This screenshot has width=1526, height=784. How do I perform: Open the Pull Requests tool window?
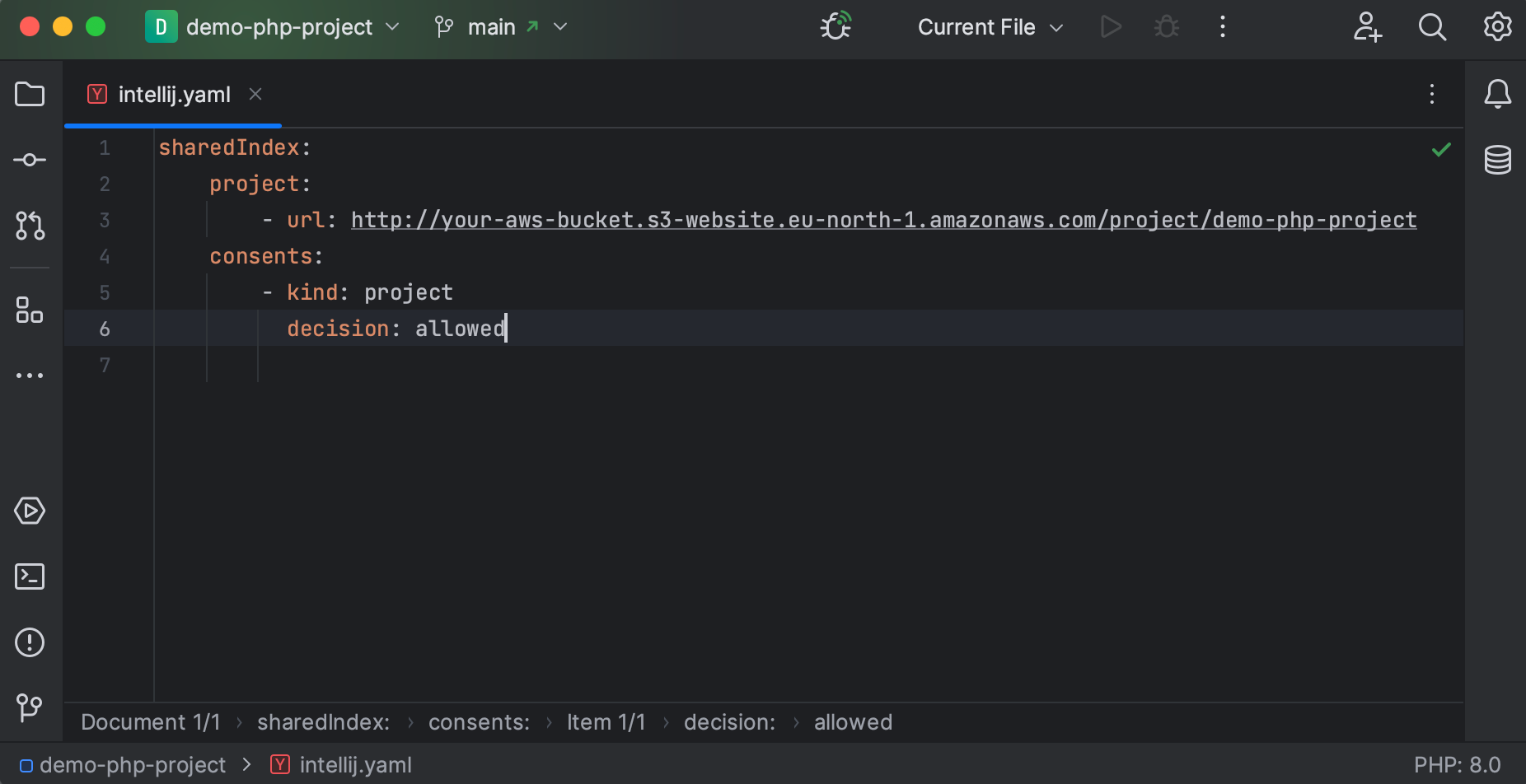coord(30,226)
